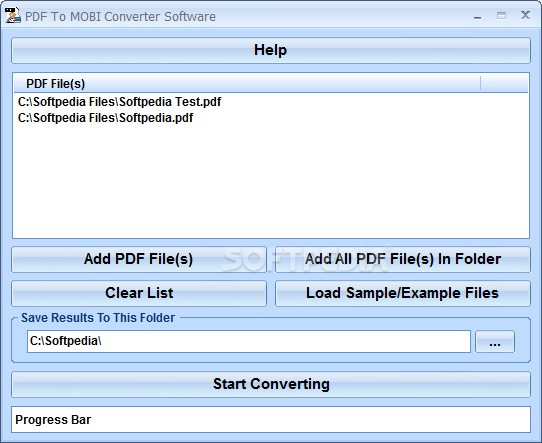Minimize the converter window
542x443 pixels.
477,17
